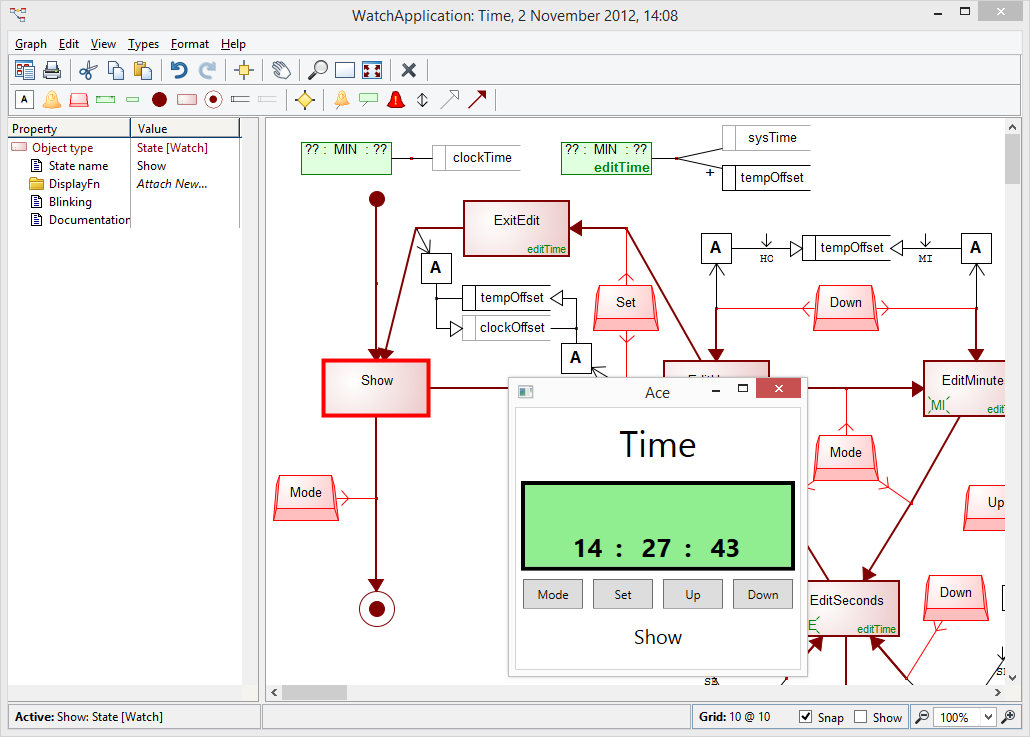Enable the grid Show checkbox
This screenshot has width=1030, height=737.
pyautogui.click(x=861, y=717)
